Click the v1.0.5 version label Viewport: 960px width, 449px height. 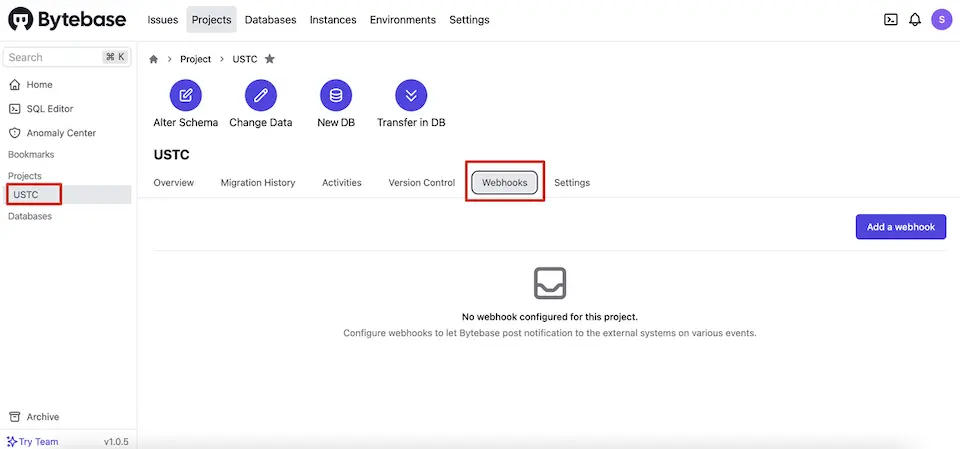pos(116,442)
